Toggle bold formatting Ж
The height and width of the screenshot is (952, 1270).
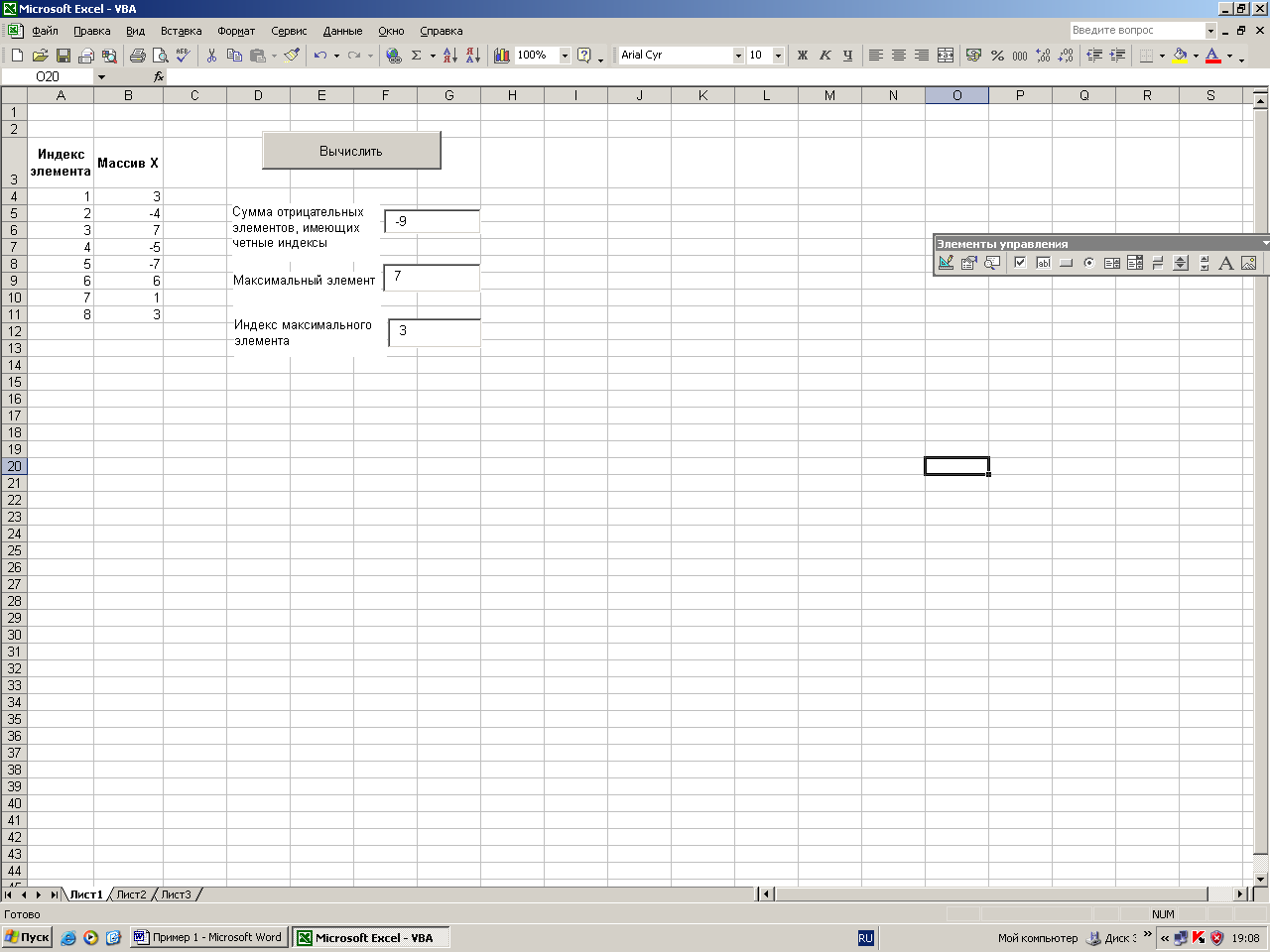pos(803,56)
